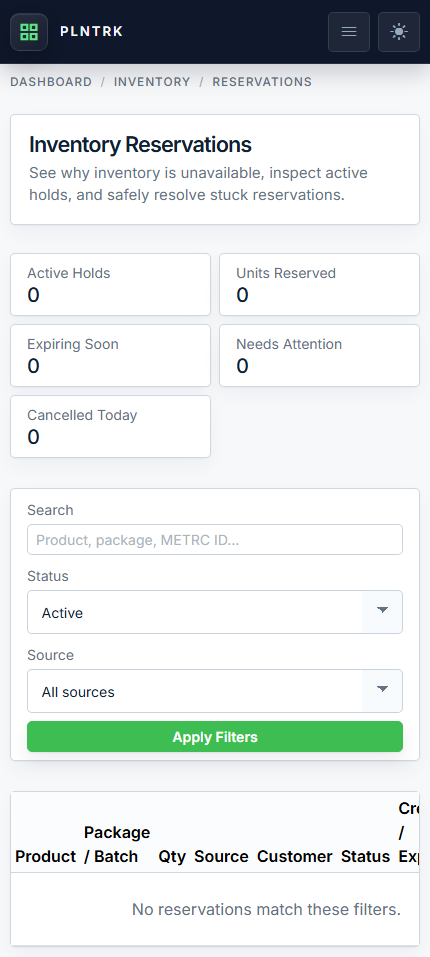
Task: Open the Status dropdown showing Active
Action: pyautogui.click(x=215, y=612)
